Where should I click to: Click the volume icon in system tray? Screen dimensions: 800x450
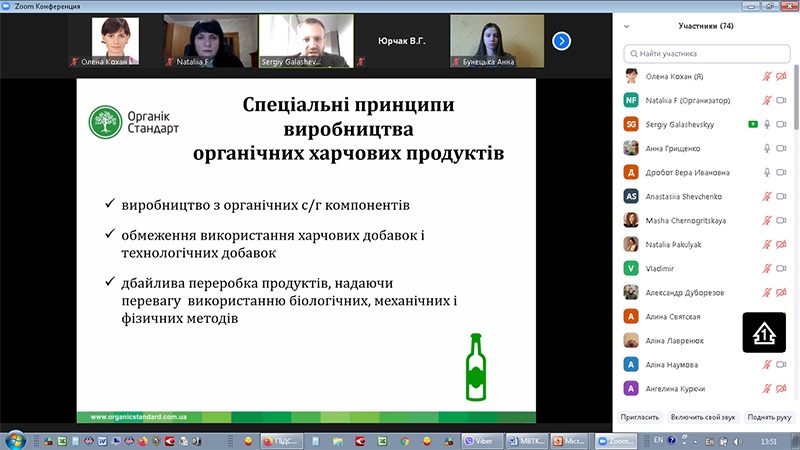[737, 441]
